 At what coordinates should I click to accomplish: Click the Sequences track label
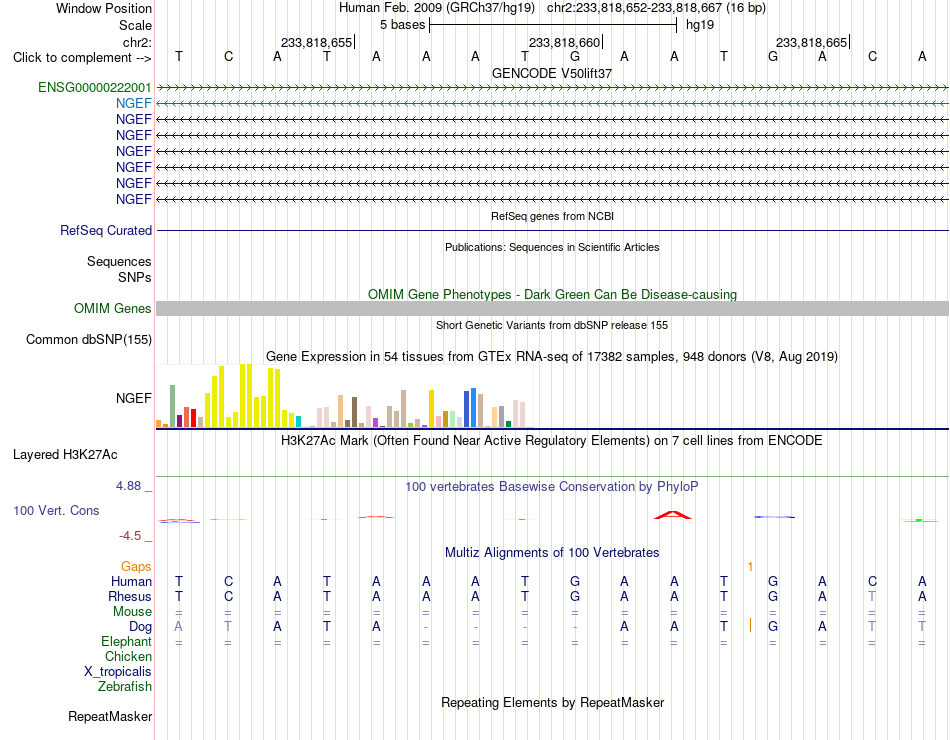click(x=119, y=261)
